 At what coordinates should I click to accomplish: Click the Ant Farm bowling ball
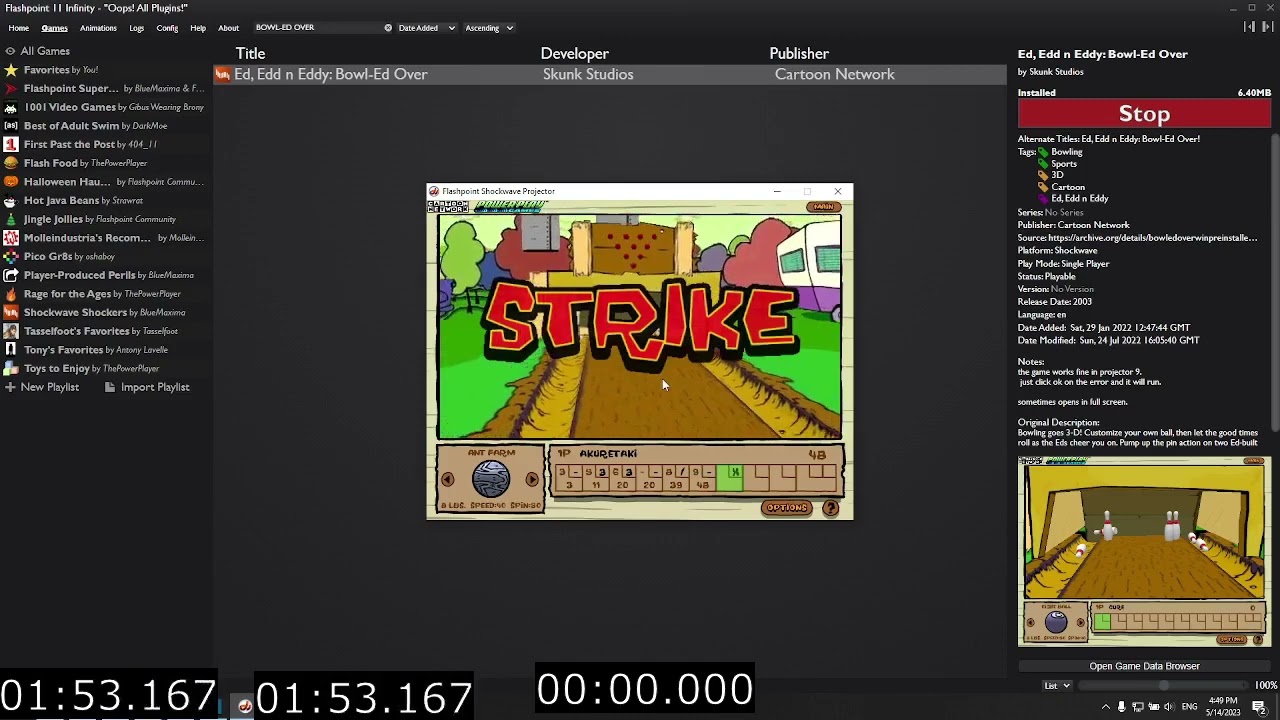[490, 480]
